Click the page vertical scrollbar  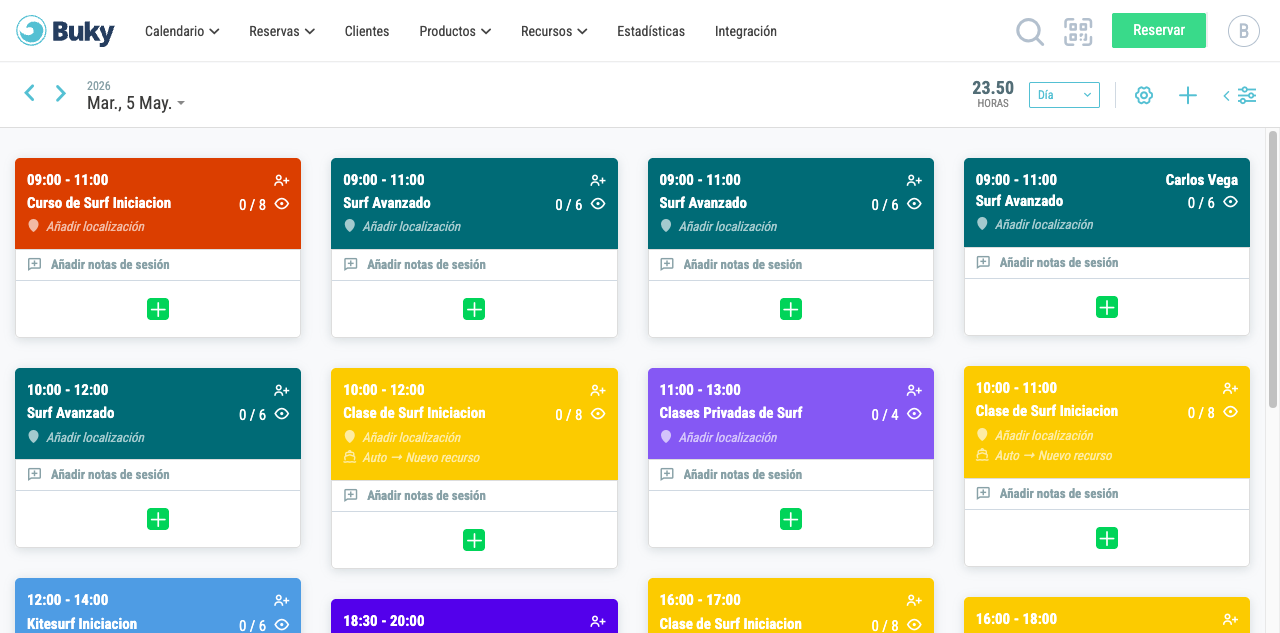(1273, 268)
